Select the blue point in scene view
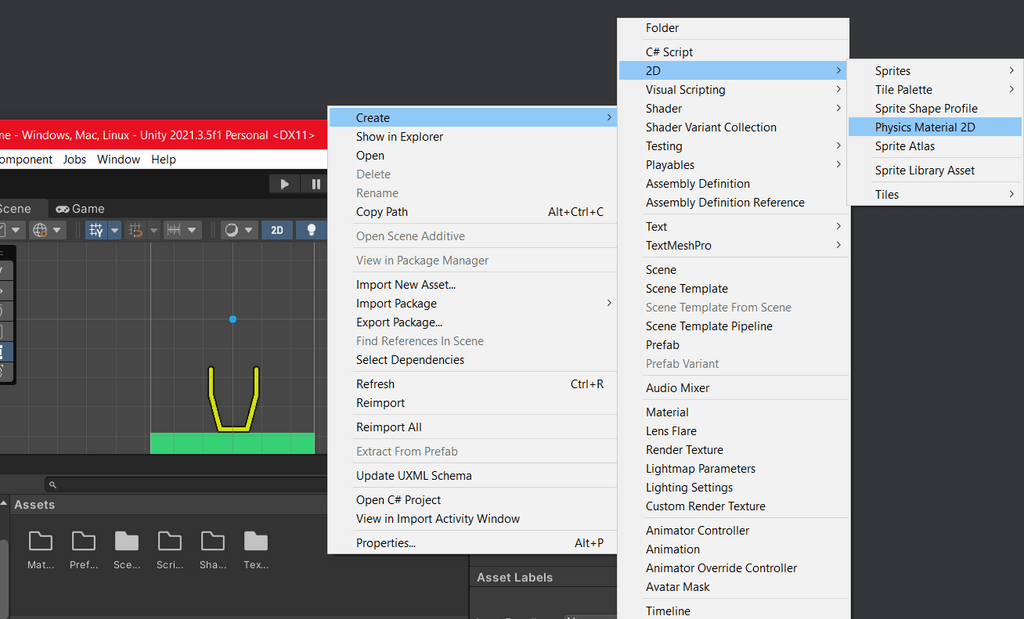The width and height of the screenshot is (1024, 619). click(x=232, y=319)
